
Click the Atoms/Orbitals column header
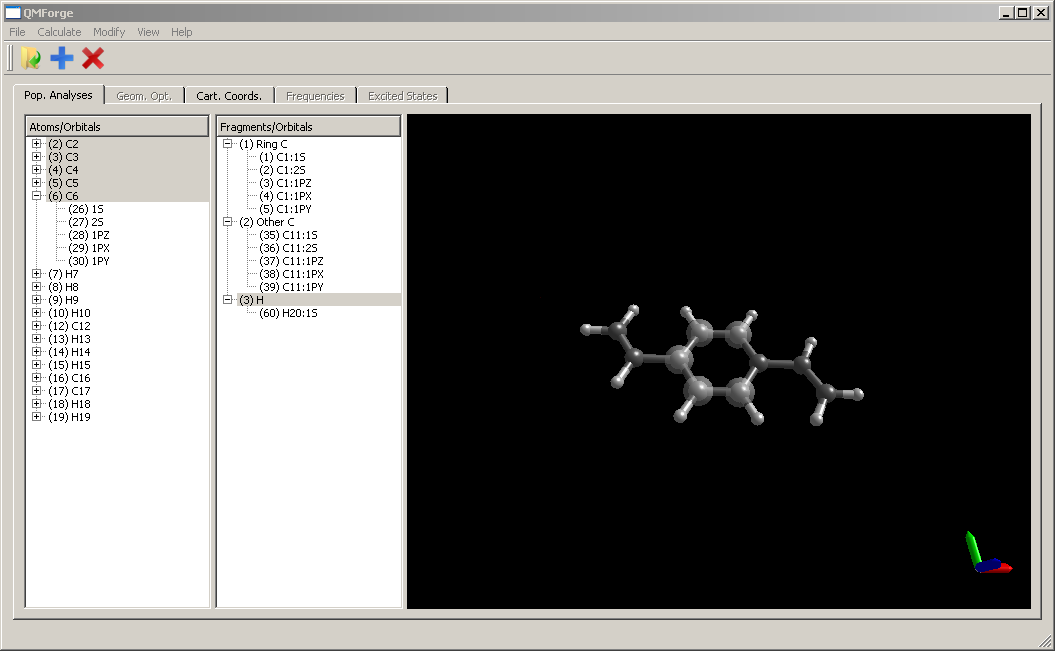[116, 127]
